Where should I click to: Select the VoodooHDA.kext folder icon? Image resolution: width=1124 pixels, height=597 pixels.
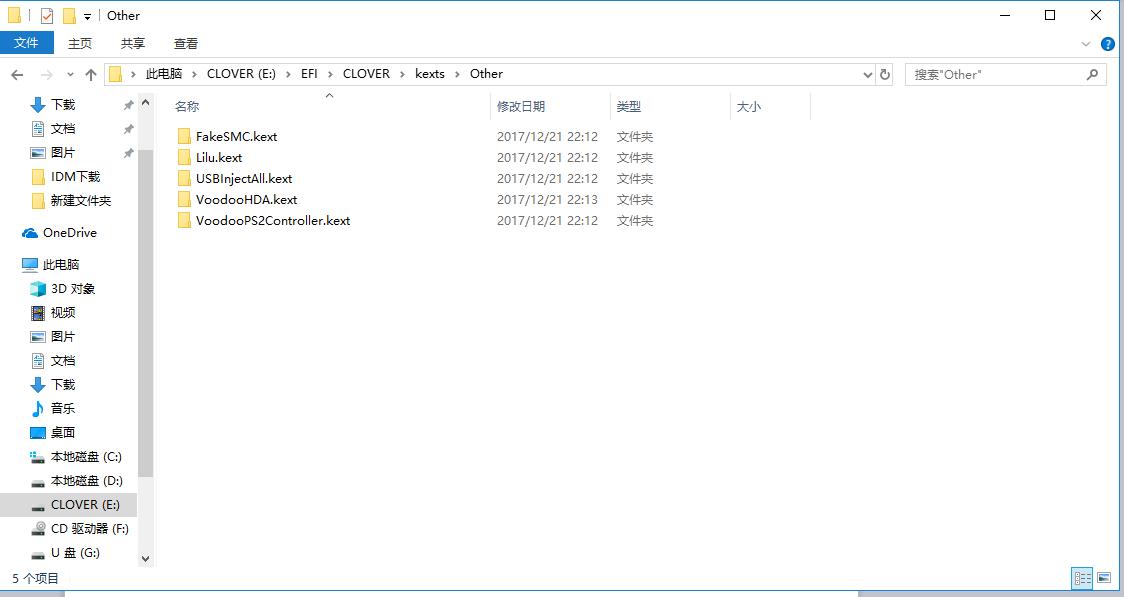point(186,199)
